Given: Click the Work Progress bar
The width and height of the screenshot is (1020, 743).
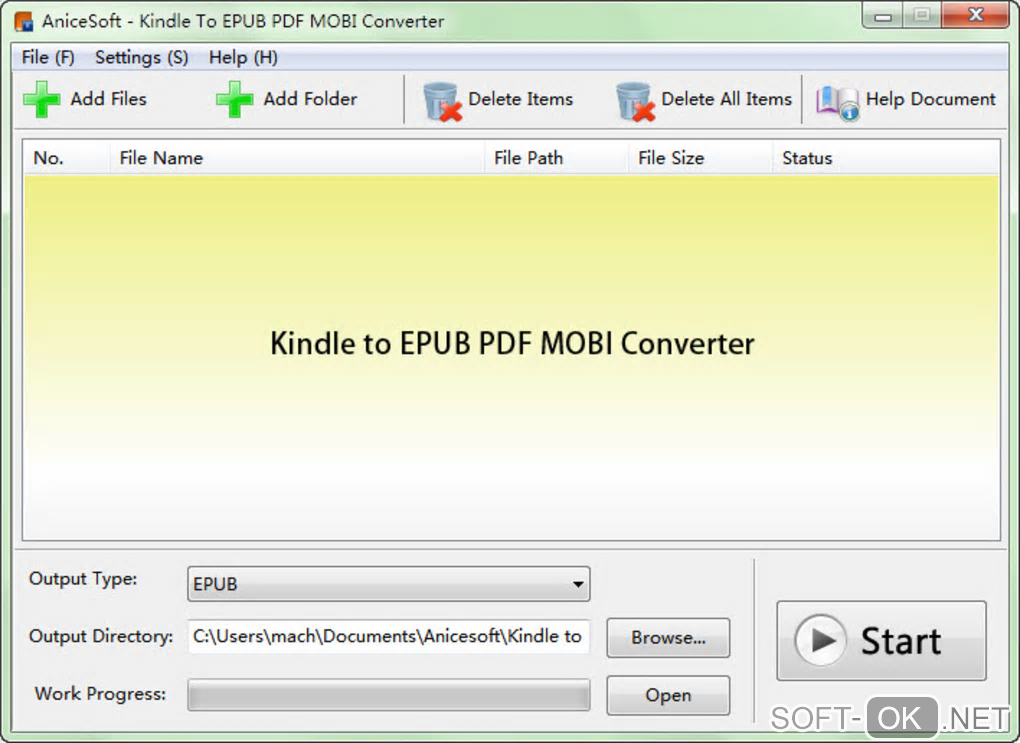Looking at the screenshot, I should 388,695.
